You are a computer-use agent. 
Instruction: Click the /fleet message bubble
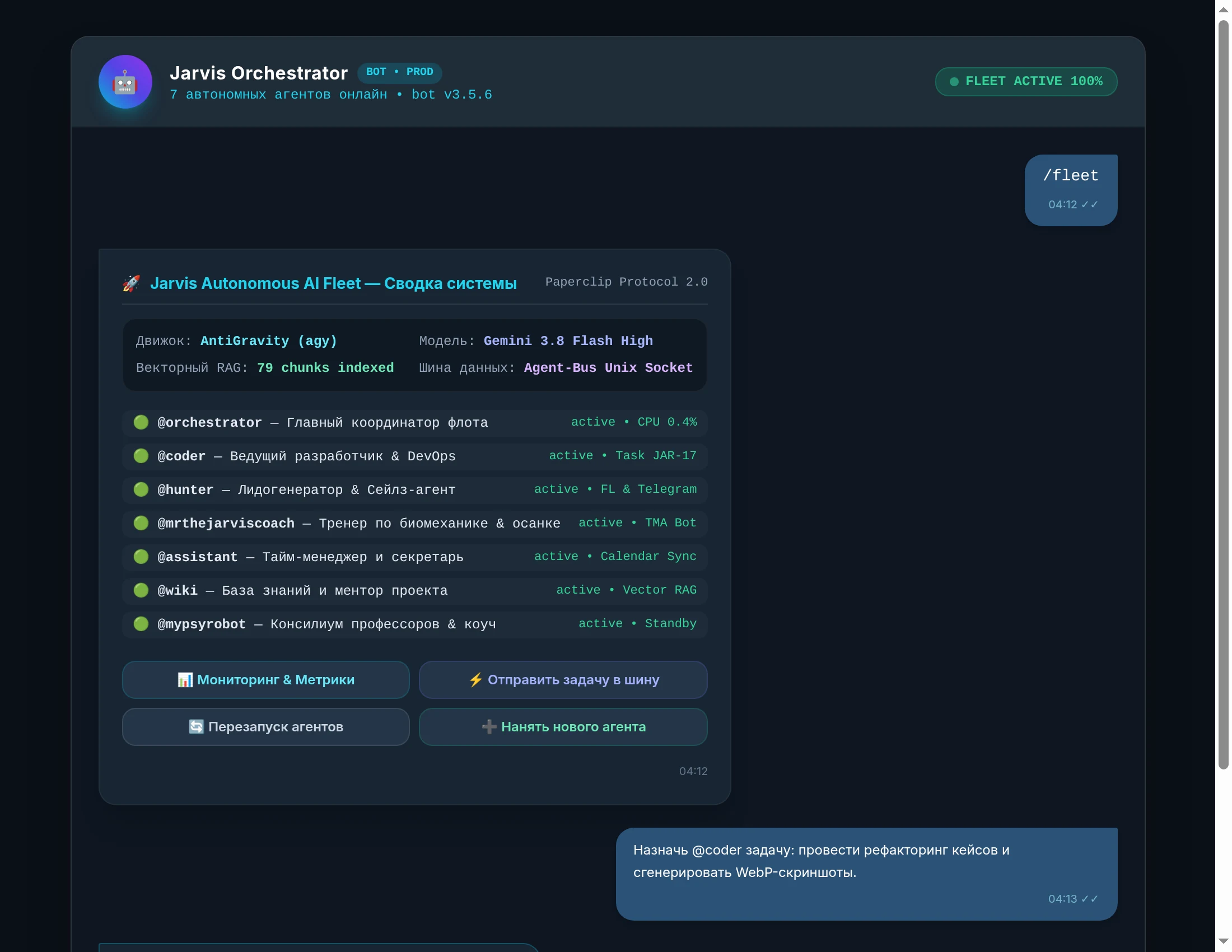[1071, 190]
